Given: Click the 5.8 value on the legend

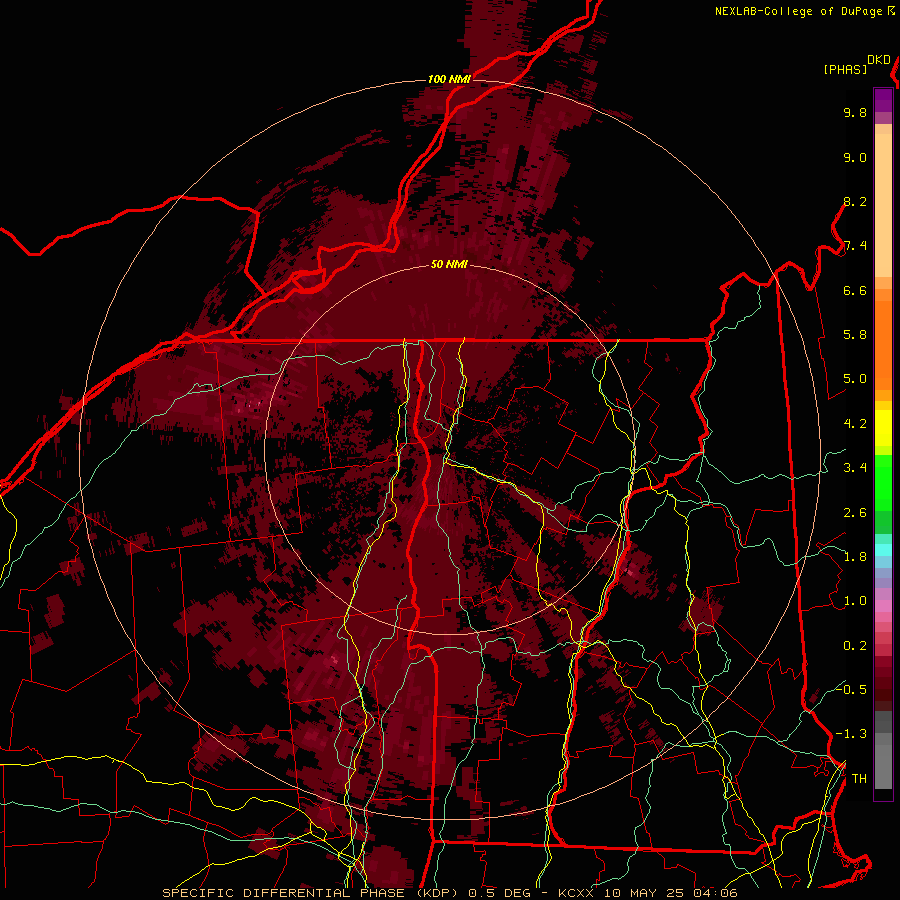Looking at the screenshot, I should coord(855,335).
